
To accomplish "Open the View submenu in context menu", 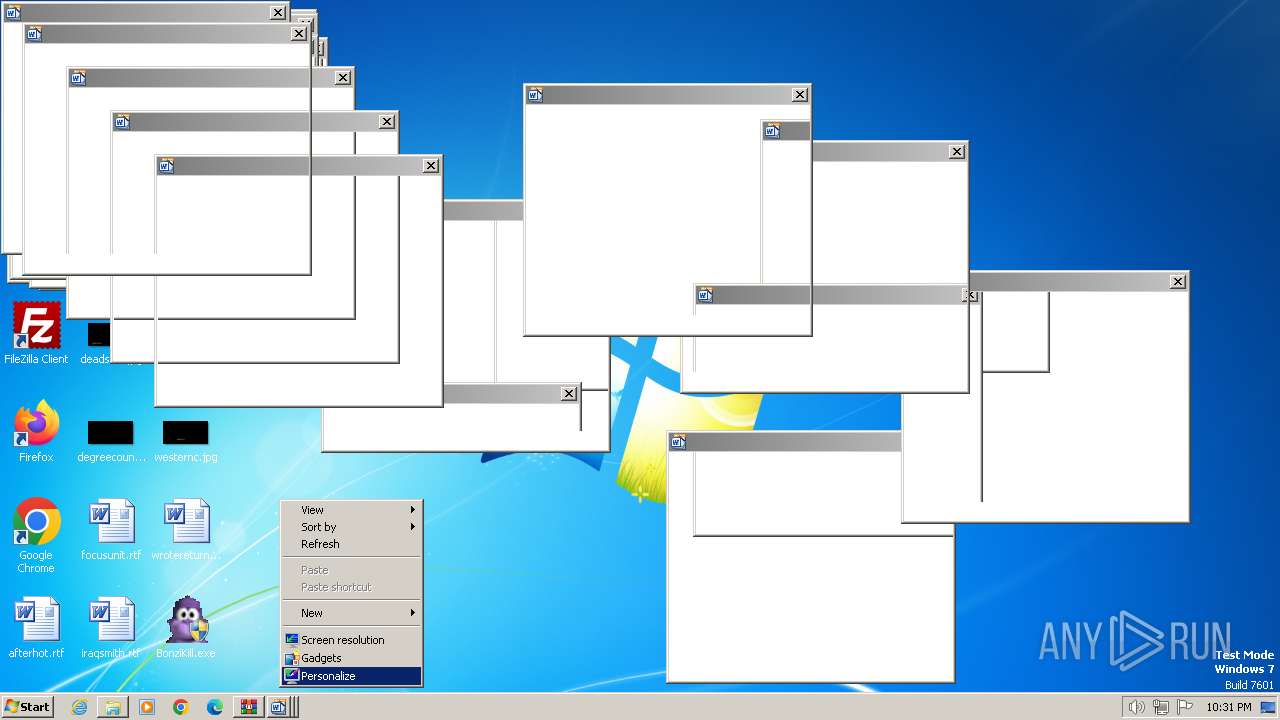I will point(352,510).
